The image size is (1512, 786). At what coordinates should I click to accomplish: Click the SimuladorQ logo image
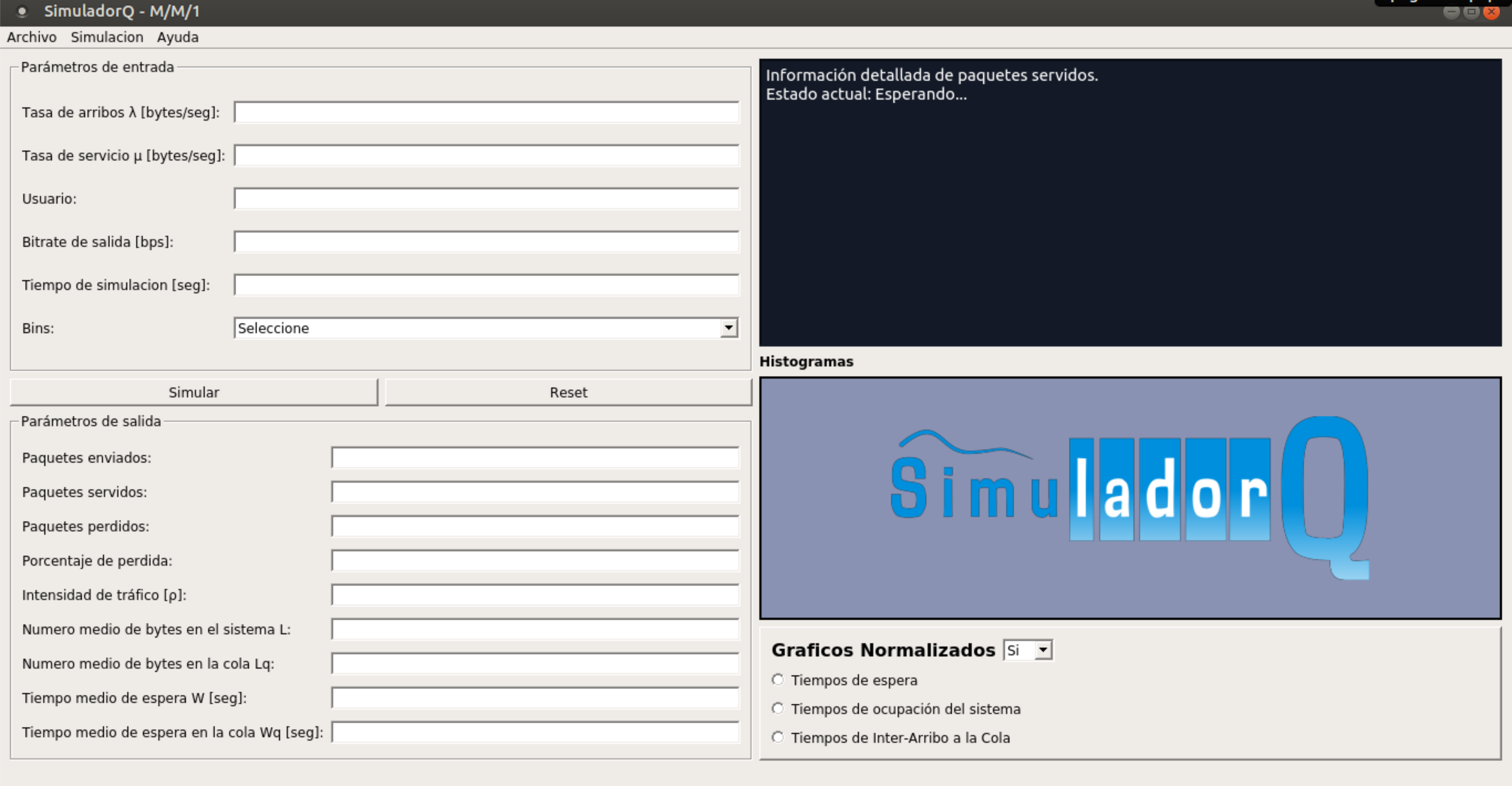pyautogui.click(x=1130, y=498)
